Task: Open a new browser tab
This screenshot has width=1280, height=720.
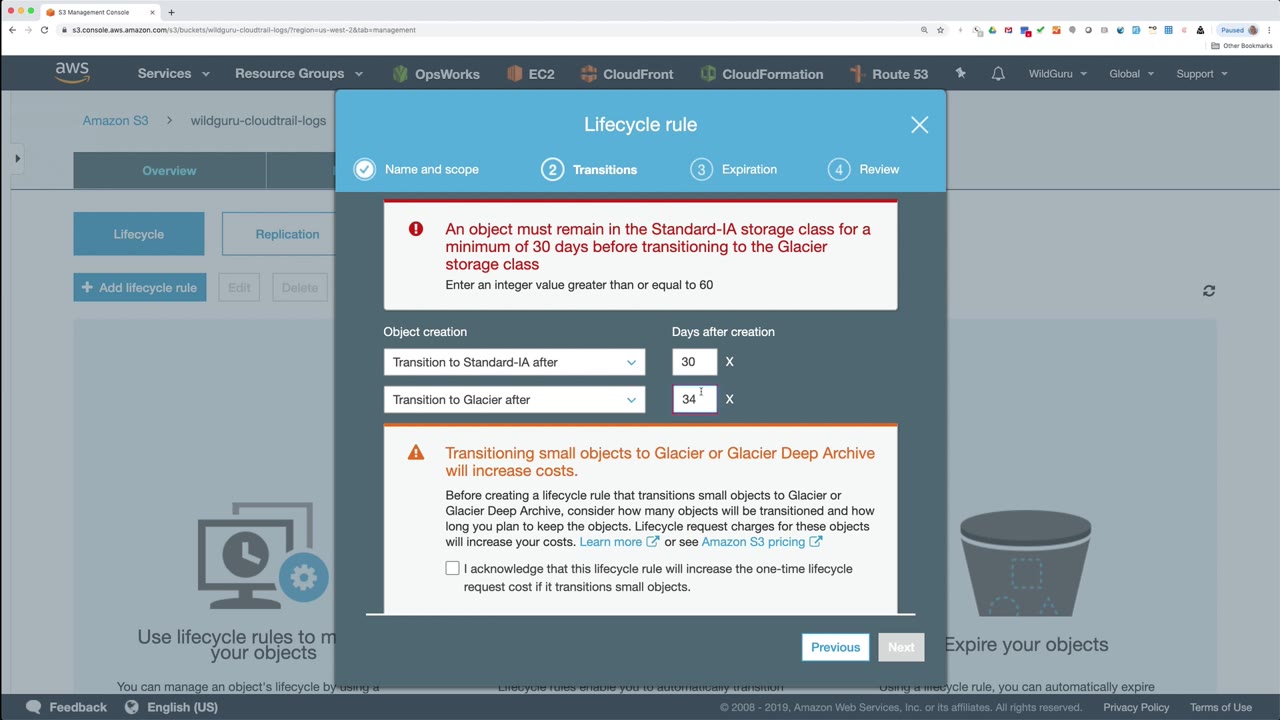Action: click(171, 12)
